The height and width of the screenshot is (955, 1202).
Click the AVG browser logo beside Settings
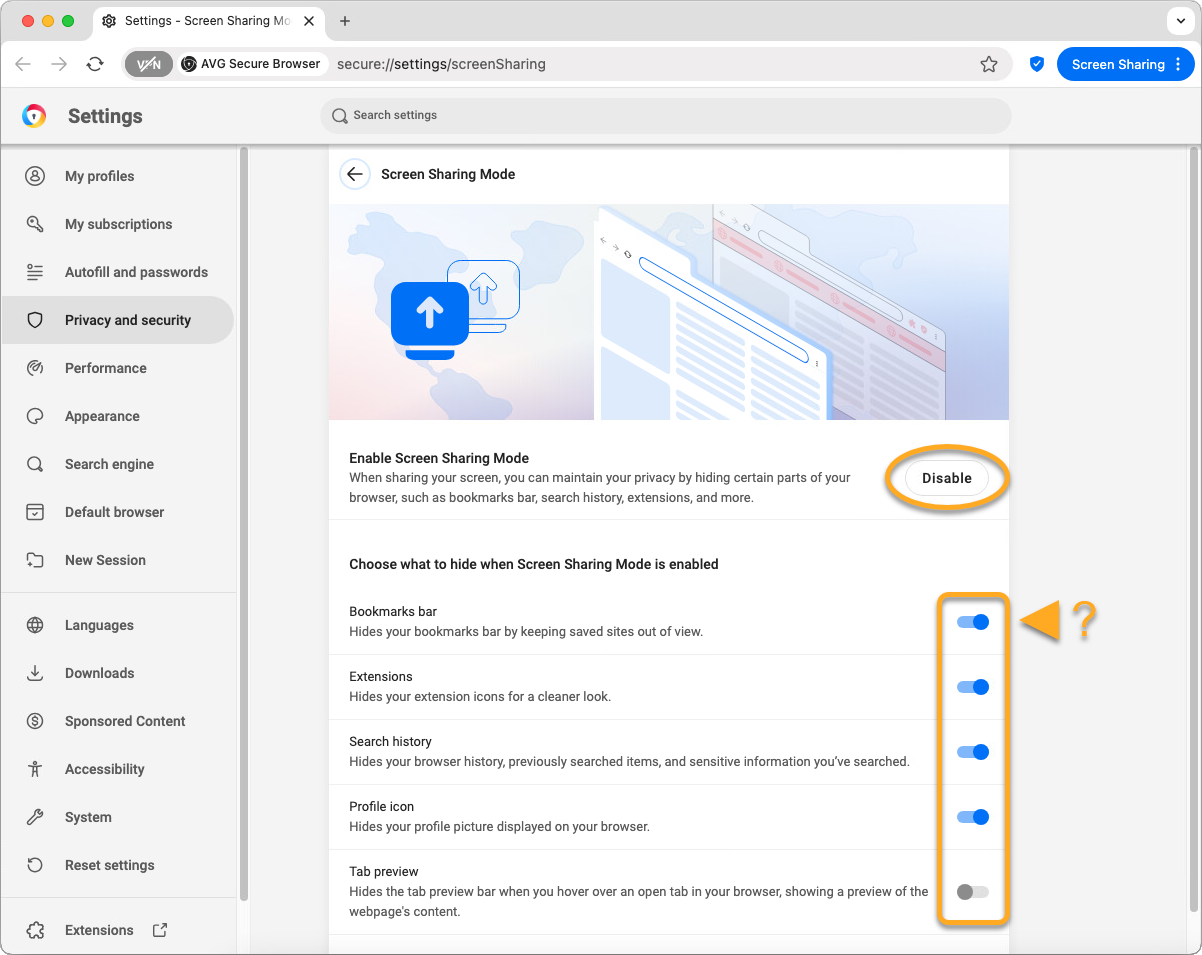[x=34, y=116]
